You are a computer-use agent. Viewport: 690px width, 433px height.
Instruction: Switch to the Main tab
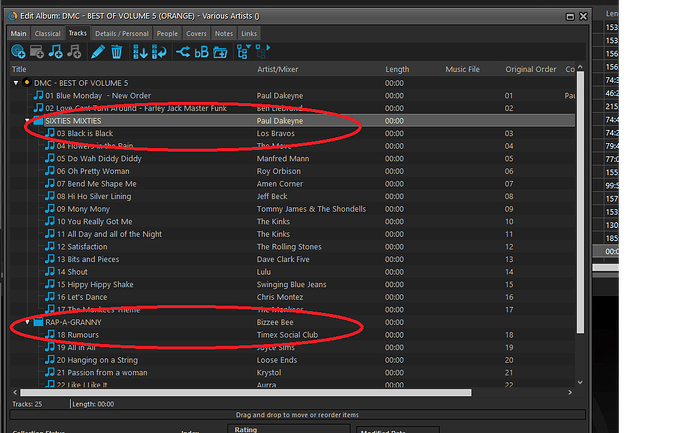pos(18,33)
